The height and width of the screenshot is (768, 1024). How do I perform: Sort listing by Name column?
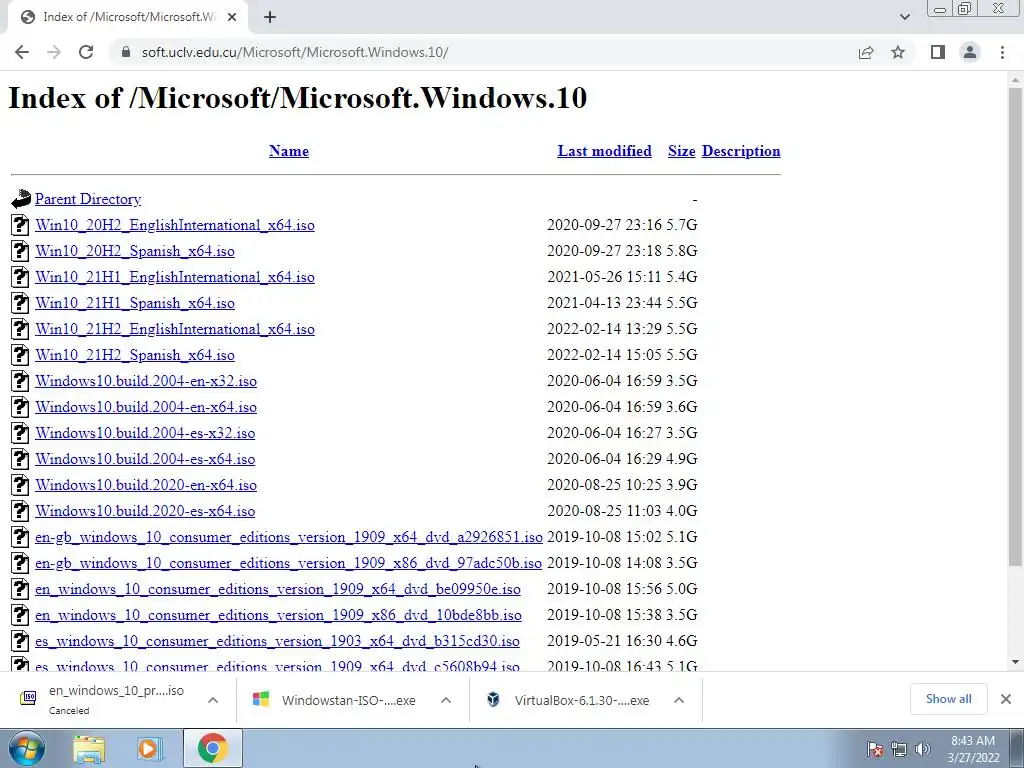tap(289, 151)
